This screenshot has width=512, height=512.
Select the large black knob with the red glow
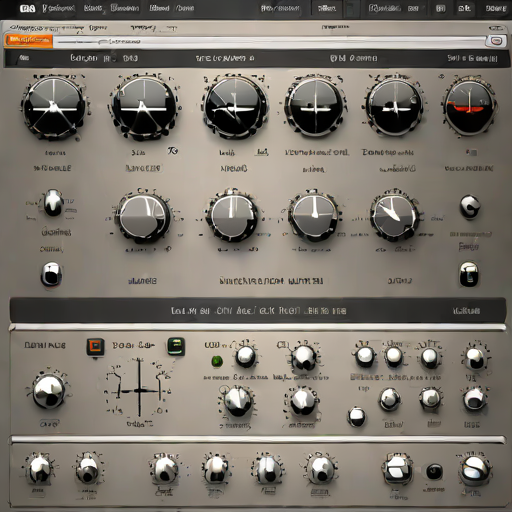point(469,106)
